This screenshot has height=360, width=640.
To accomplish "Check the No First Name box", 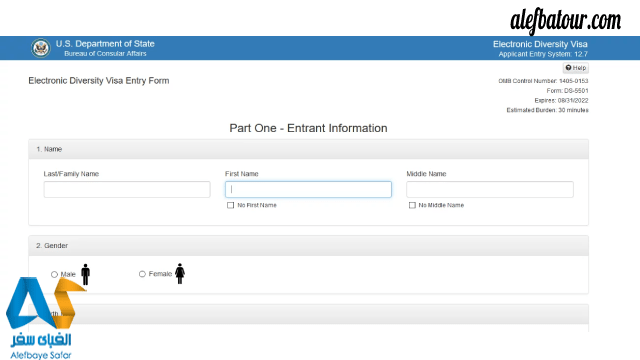I will coord(231,205).
